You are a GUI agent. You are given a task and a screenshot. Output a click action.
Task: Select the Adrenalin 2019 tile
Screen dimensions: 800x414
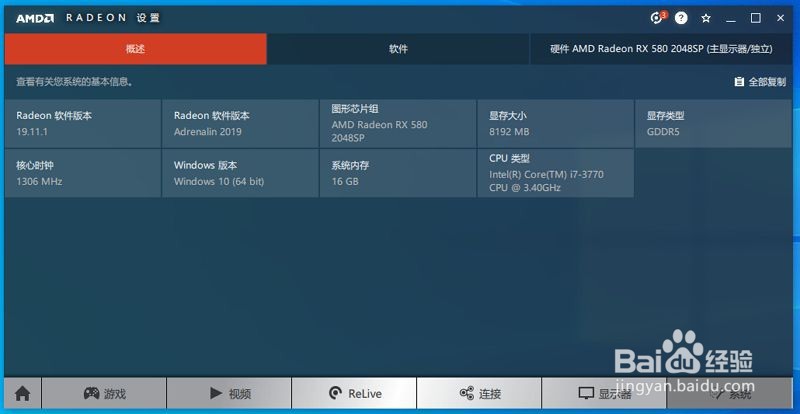(240, 124)
